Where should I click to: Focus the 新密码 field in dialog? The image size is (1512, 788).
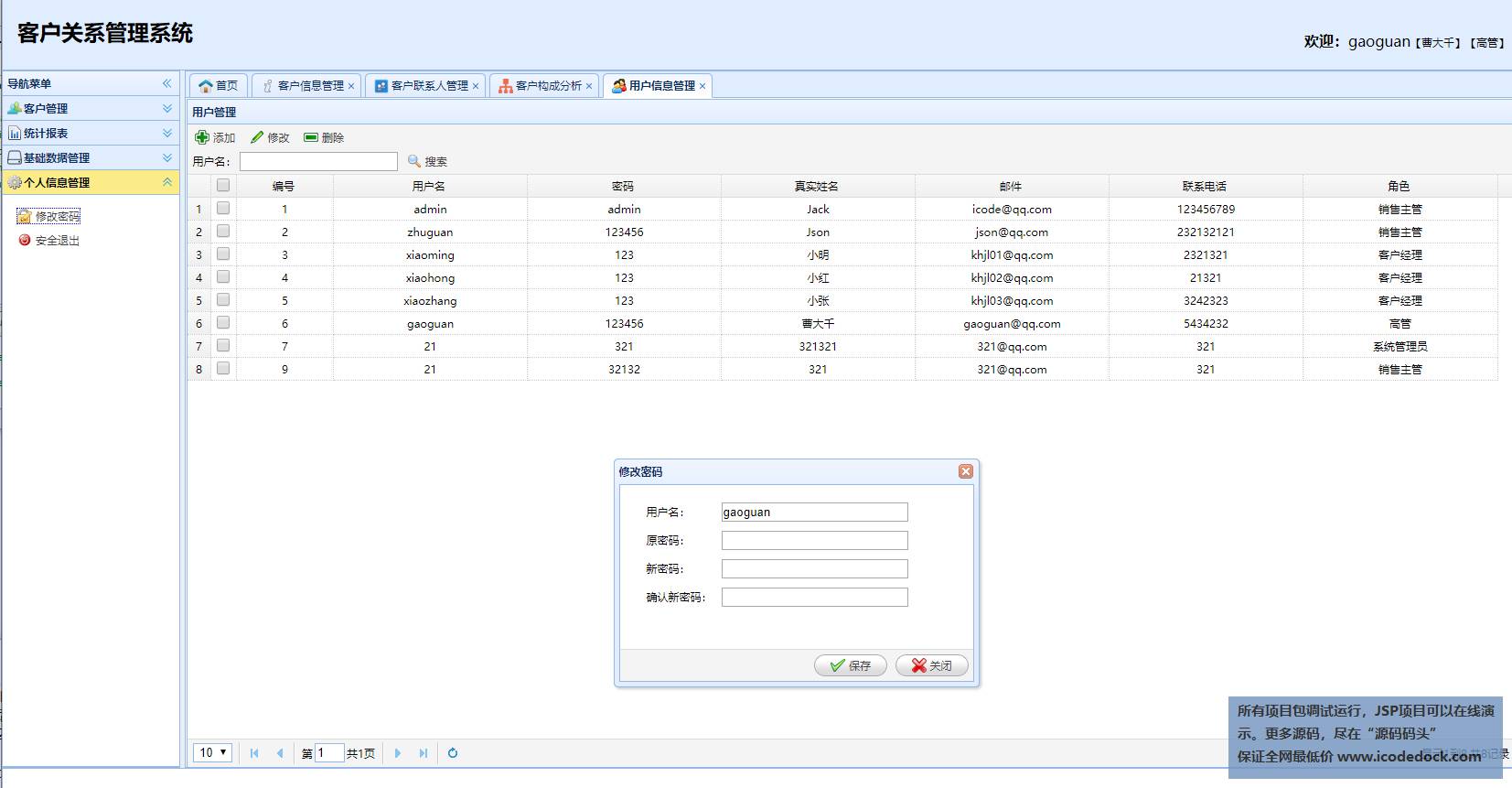pos(815,568)
